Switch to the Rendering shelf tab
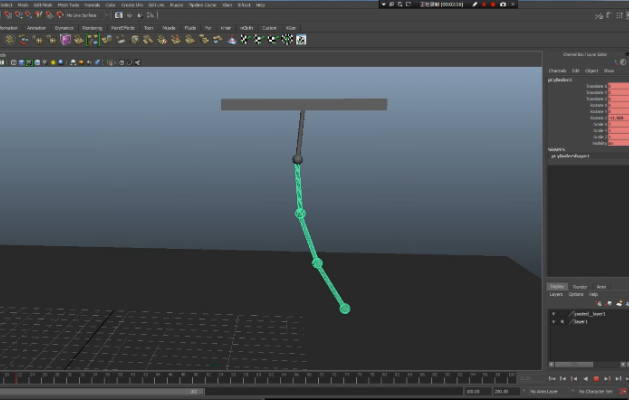 [x=92, y=28]
